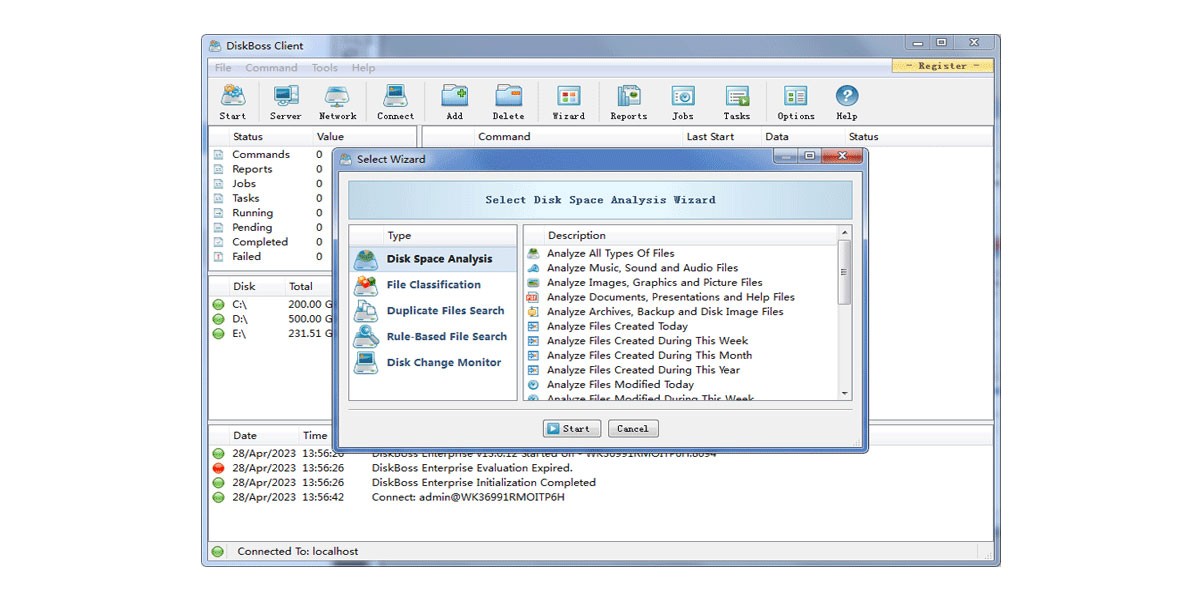
Task: Click the Register button
Action: (942, 66)
